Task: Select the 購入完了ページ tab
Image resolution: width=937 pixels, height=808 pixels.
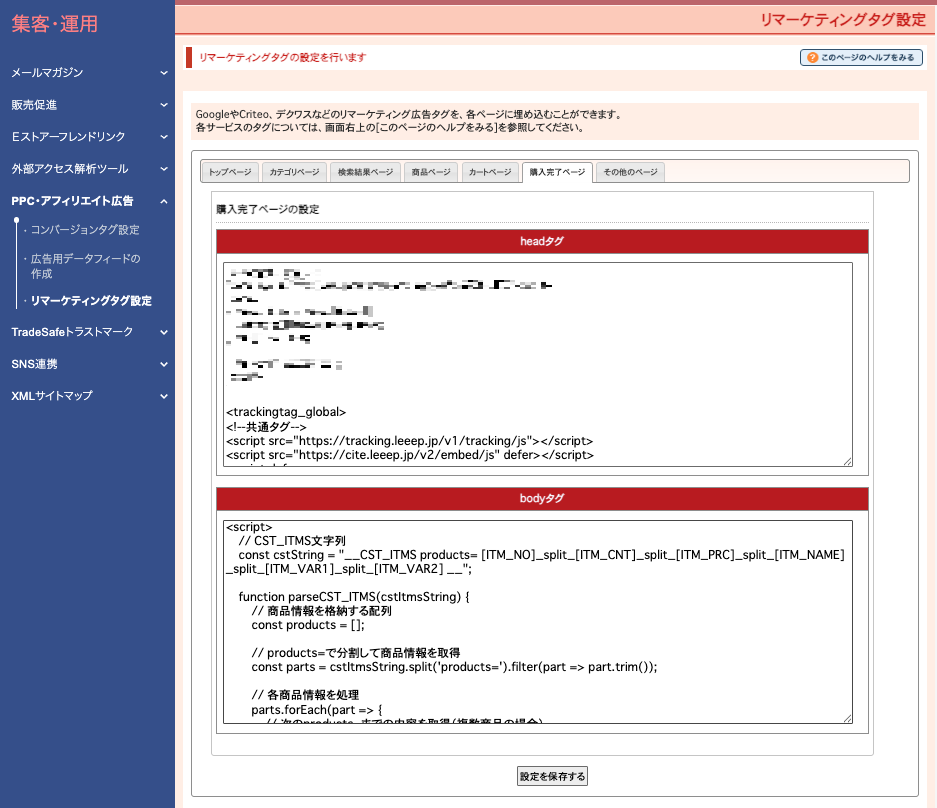Action: click(557, 172)
